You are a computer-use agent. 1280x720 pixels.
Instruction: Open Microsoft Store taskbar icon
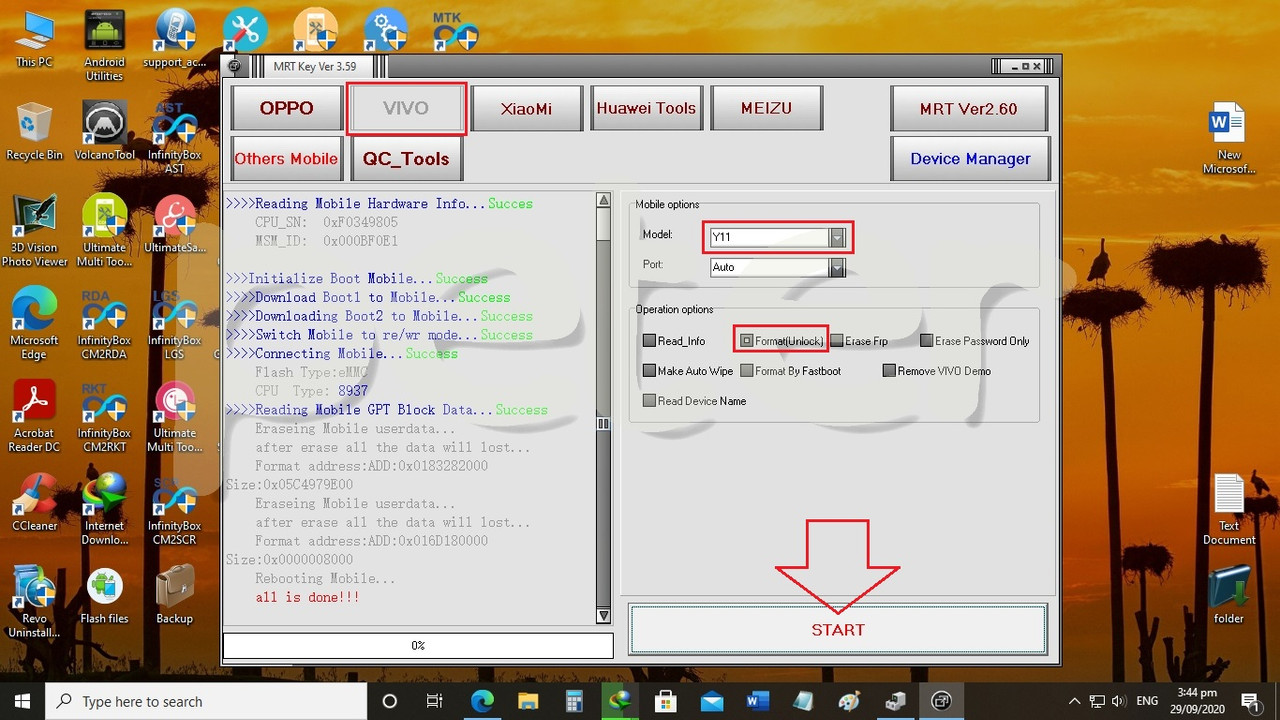click(x=666, y=701)
